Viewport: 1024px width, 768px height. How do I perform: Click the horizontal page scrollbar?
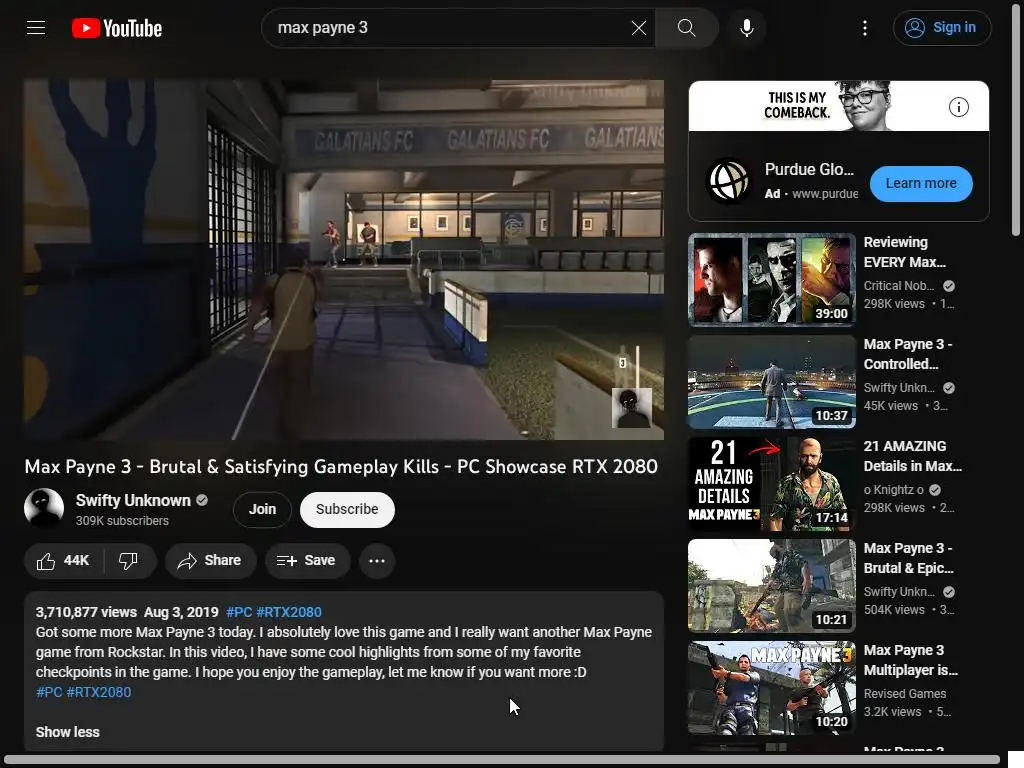[x=502, y=761]
